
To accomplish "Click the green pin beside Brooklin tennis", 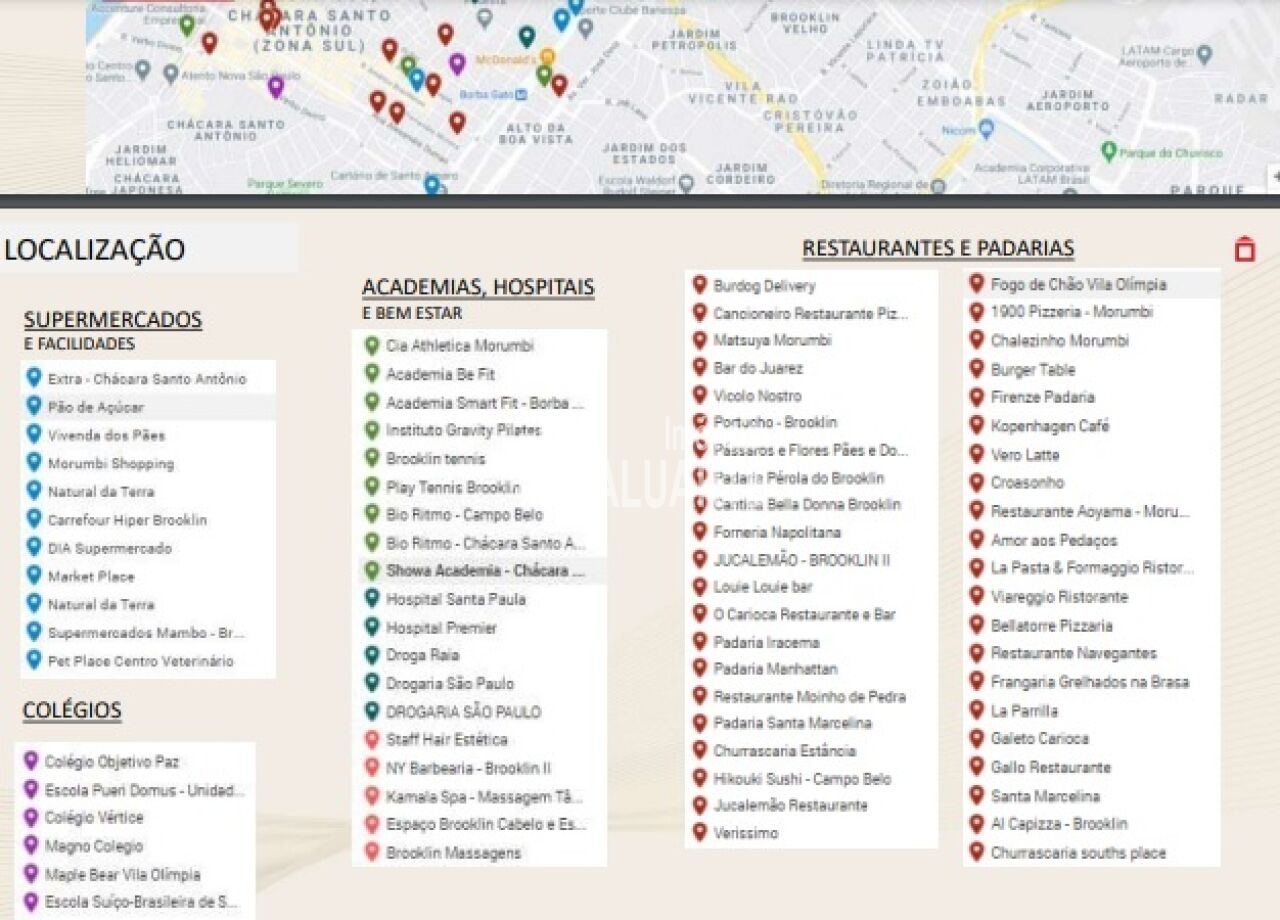I will click(372, 459).
